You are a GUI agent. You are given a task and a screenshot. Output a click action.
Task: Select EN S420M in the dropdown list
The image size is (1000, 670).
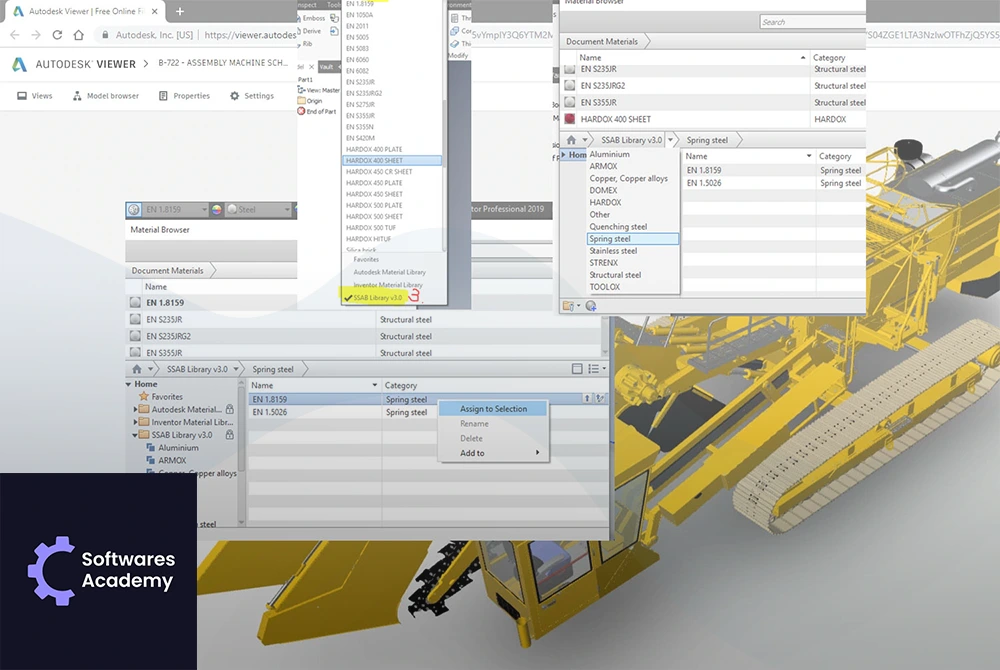click(360, 138)
